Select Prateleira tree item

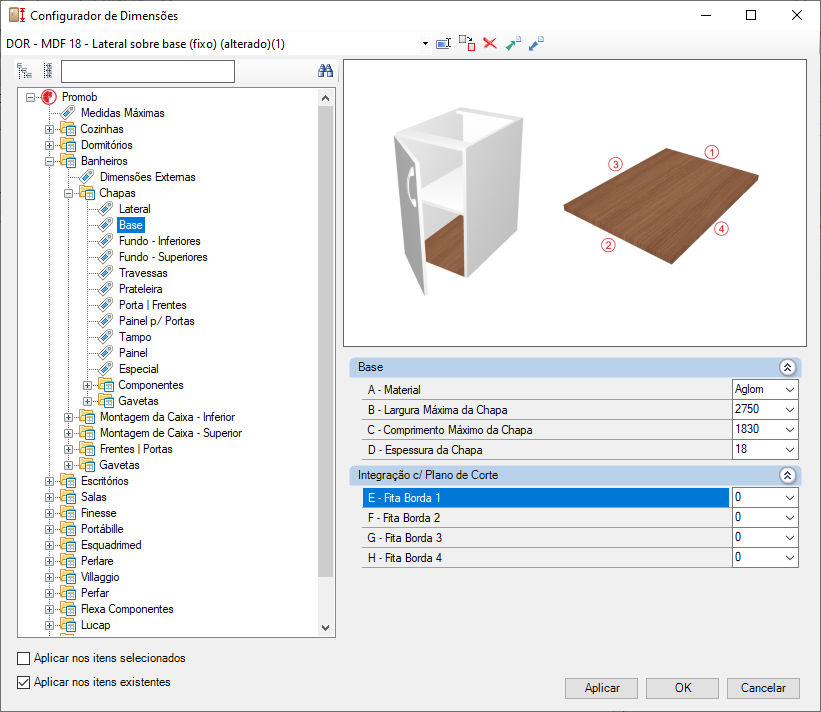click(x=140, y=288)
